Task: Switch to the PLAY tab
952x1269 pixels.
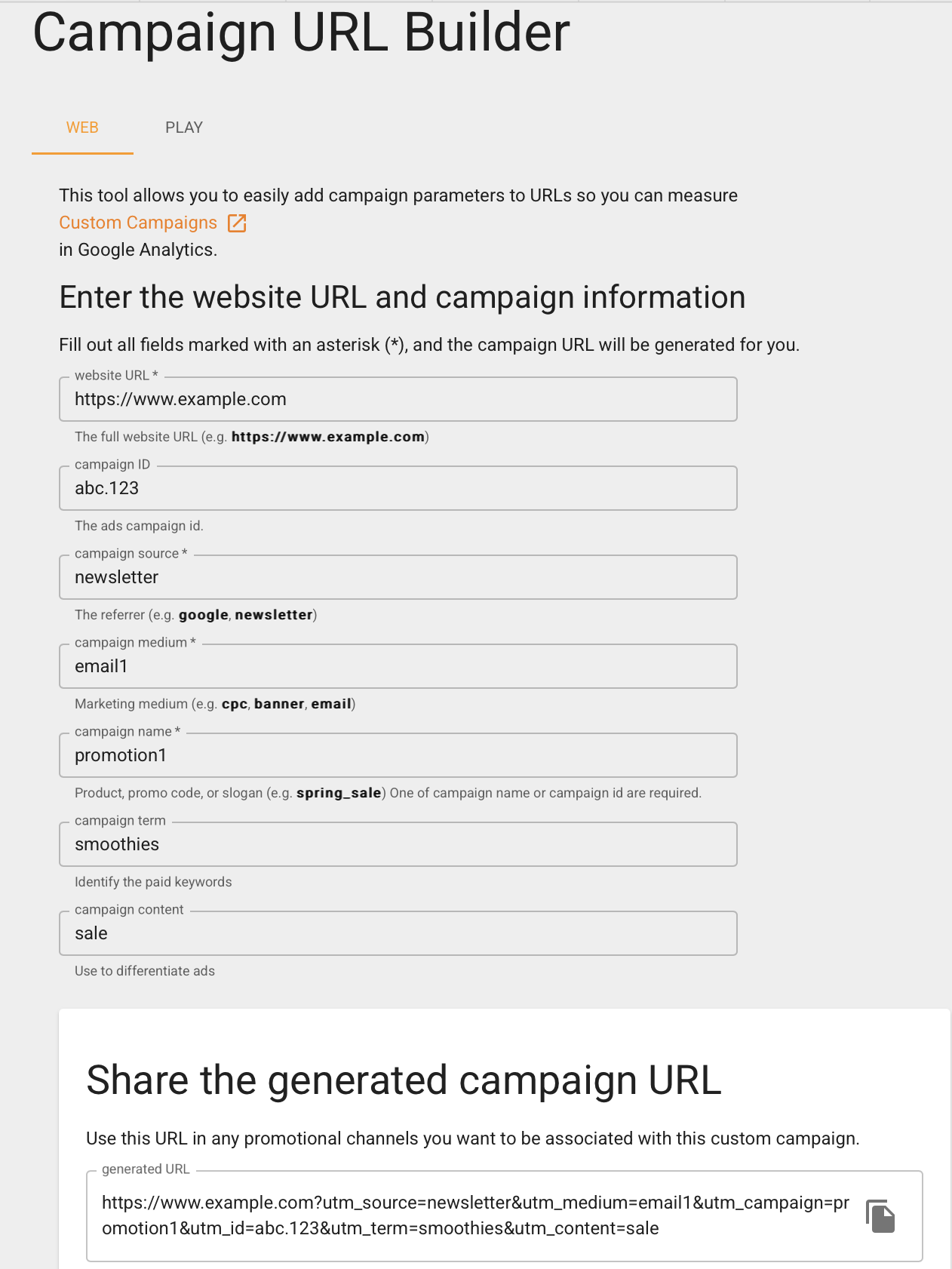Action: 183,127
